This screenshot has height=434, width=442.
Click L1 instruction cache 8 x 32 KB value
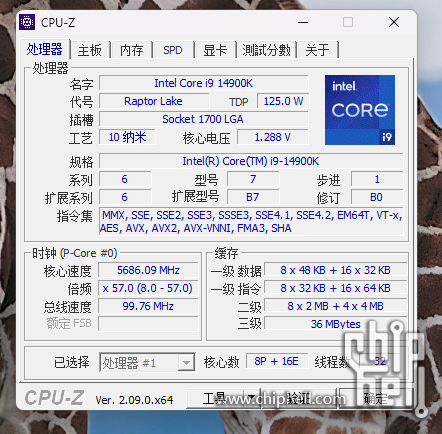(336, 288)
